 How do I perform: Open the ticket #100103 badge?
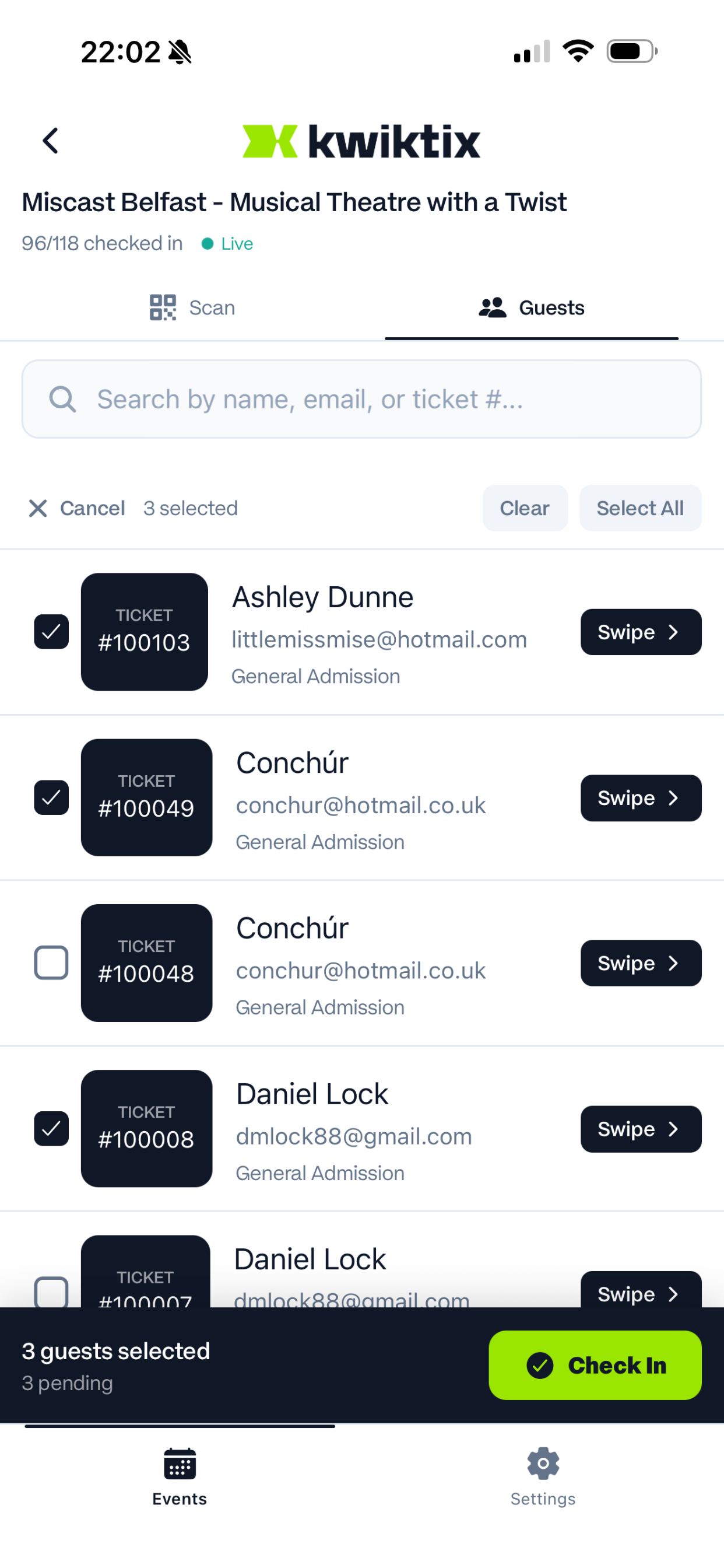point(144,632)
